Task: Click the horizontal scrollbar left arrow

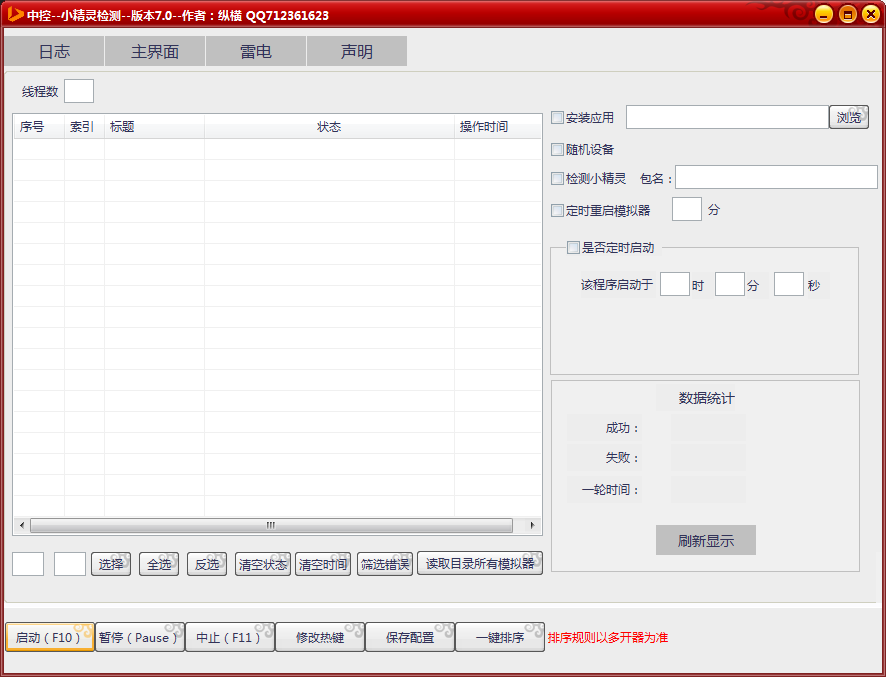Action: click(22, 526)
